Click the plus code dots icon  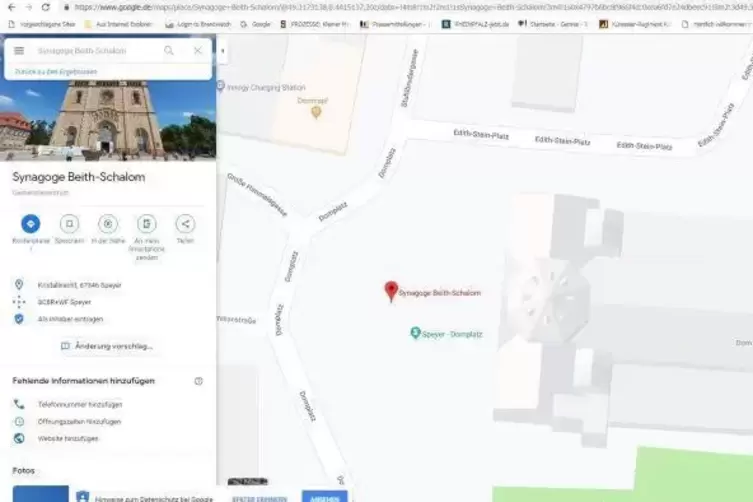pyautogui.click(x=19, y=302)
